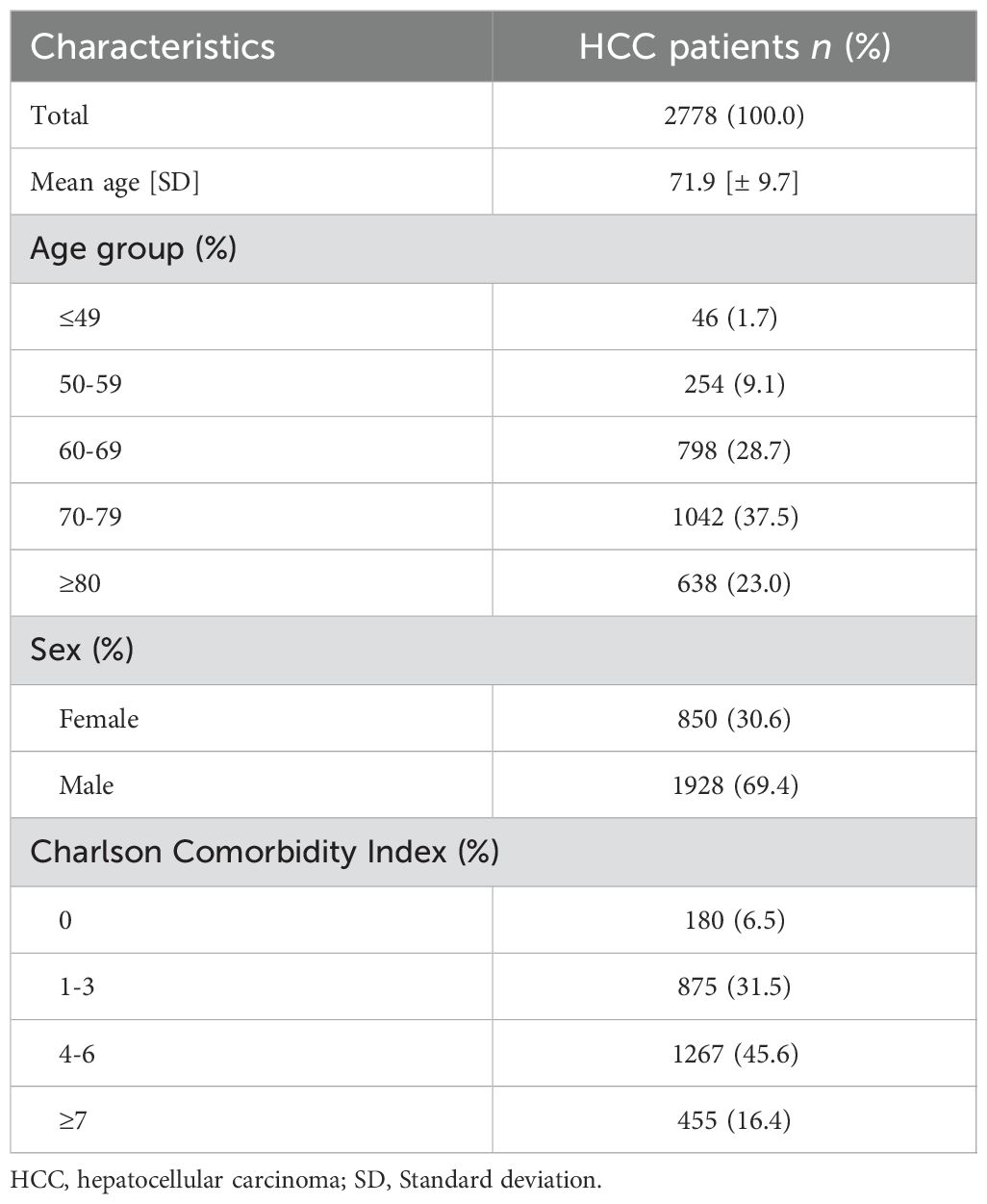This screenshot has width=987, height=1204.
Task: Click the 1042 (37.5) value cell
Action: pyautogui.click(x=735, y=517)
